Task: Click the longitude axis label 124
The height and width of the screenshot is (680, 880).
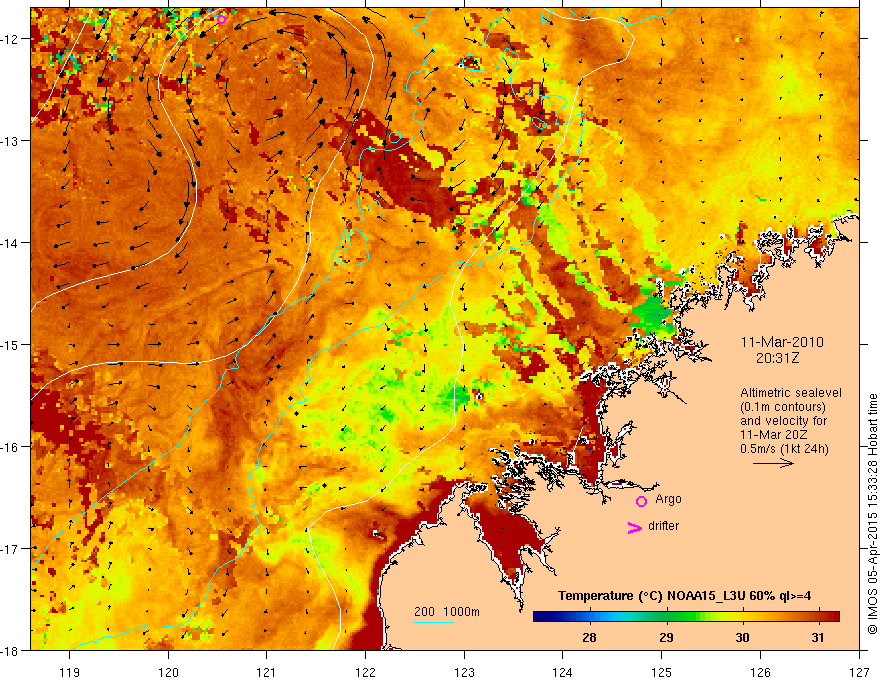Action: pyautogui.click(x=563, y=672)
